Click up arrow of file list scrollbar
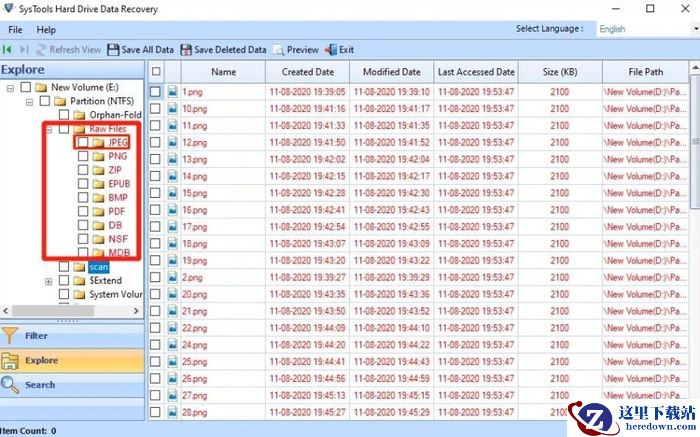 (695, 68)
